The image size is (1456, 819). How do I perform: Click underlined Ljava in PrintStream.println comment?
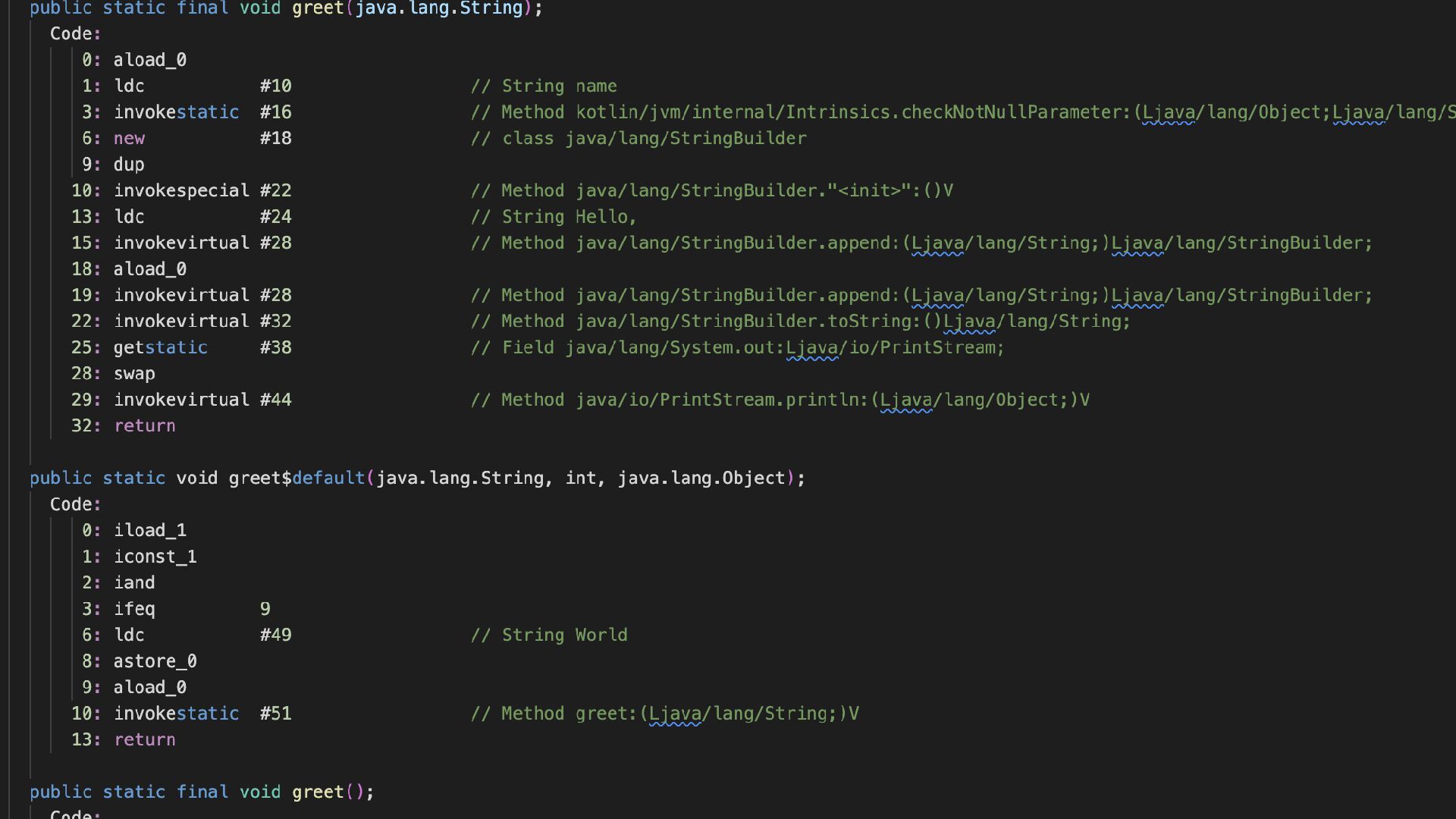point(906,400)
